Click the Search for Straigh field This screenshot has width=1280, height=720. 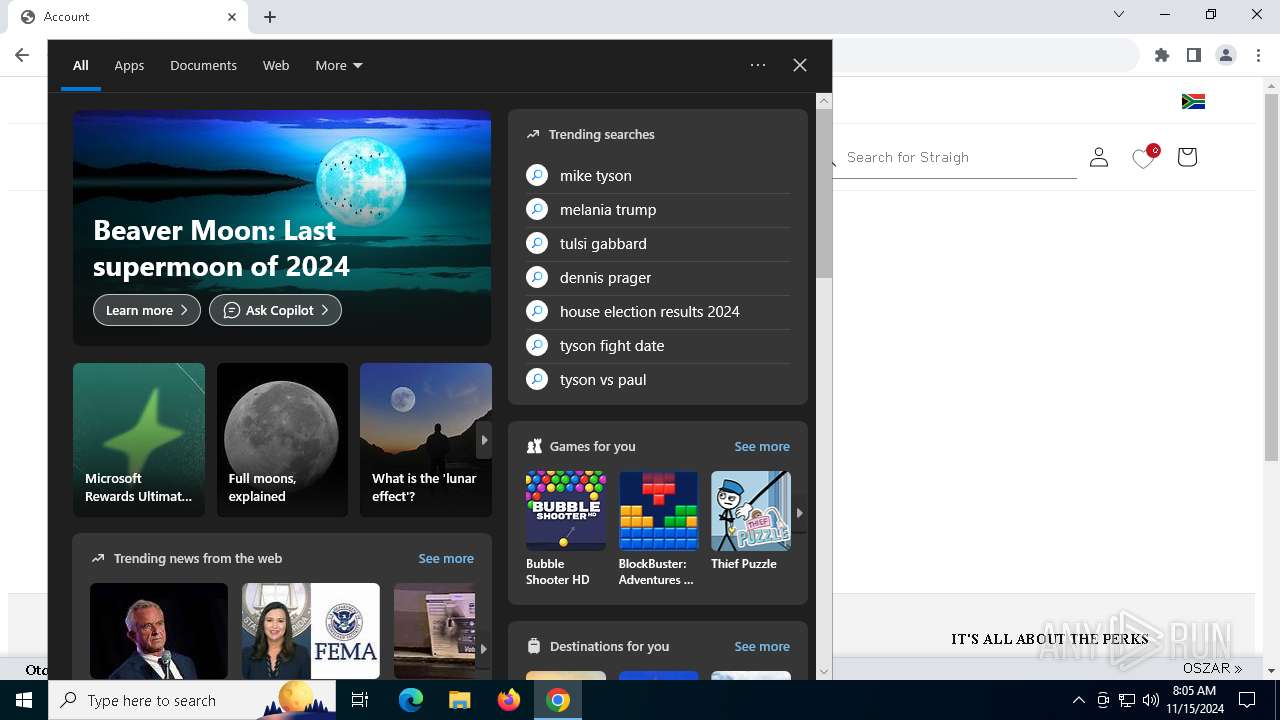pos(955,157)
